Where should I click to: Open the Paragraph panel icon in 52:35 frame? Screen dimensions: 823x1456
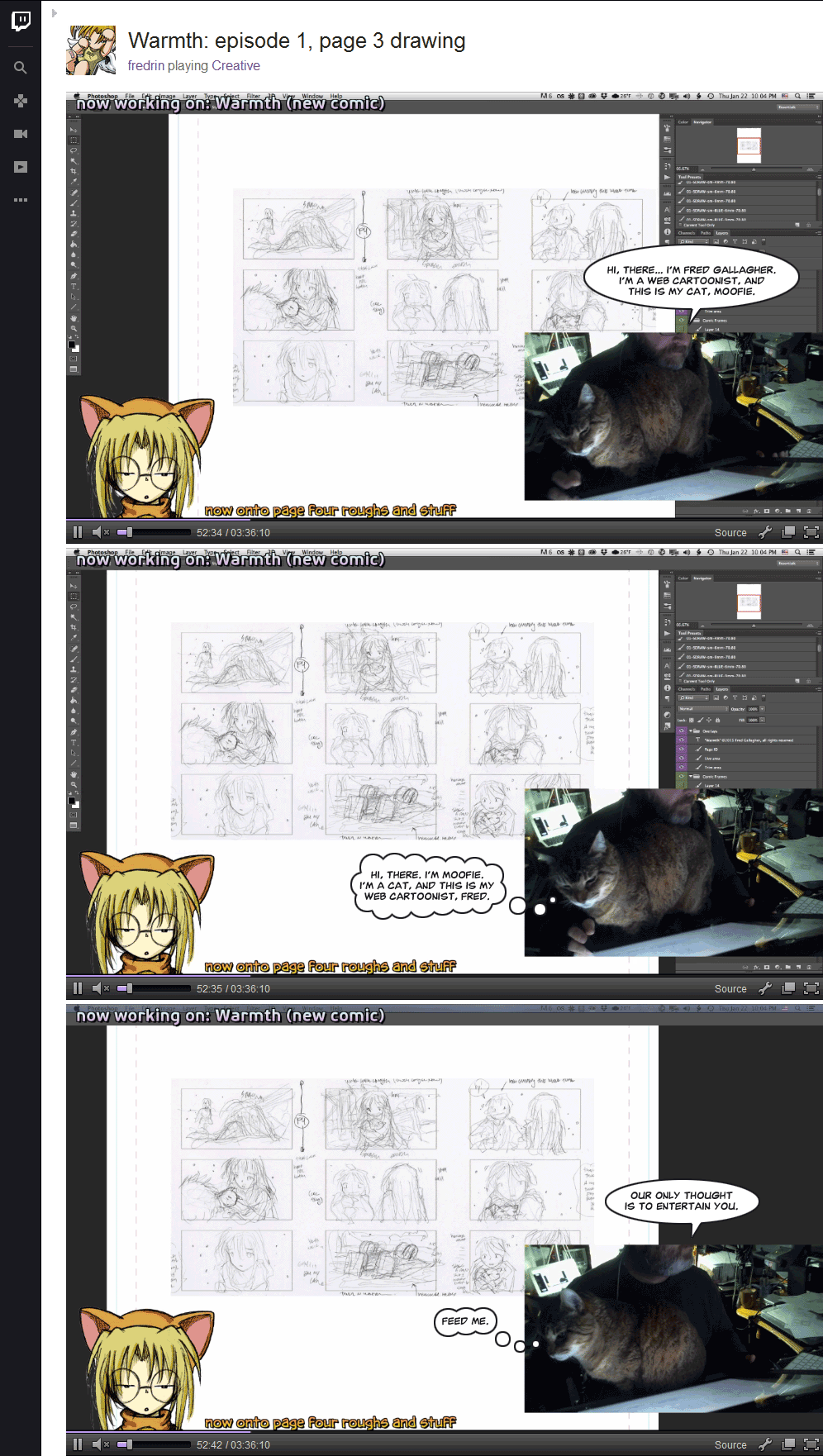(667, 698)
